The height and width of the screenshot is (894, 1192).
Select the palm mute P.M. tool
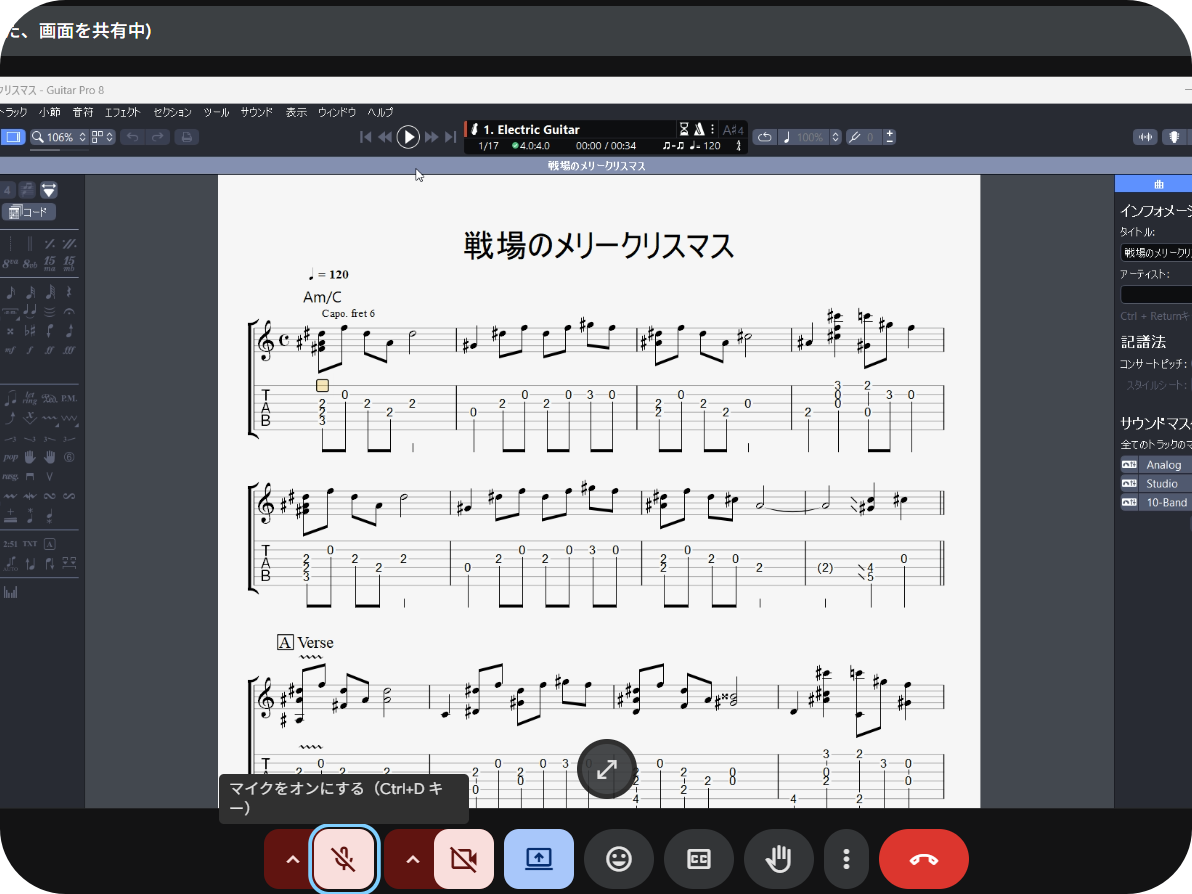pos(68,398)
